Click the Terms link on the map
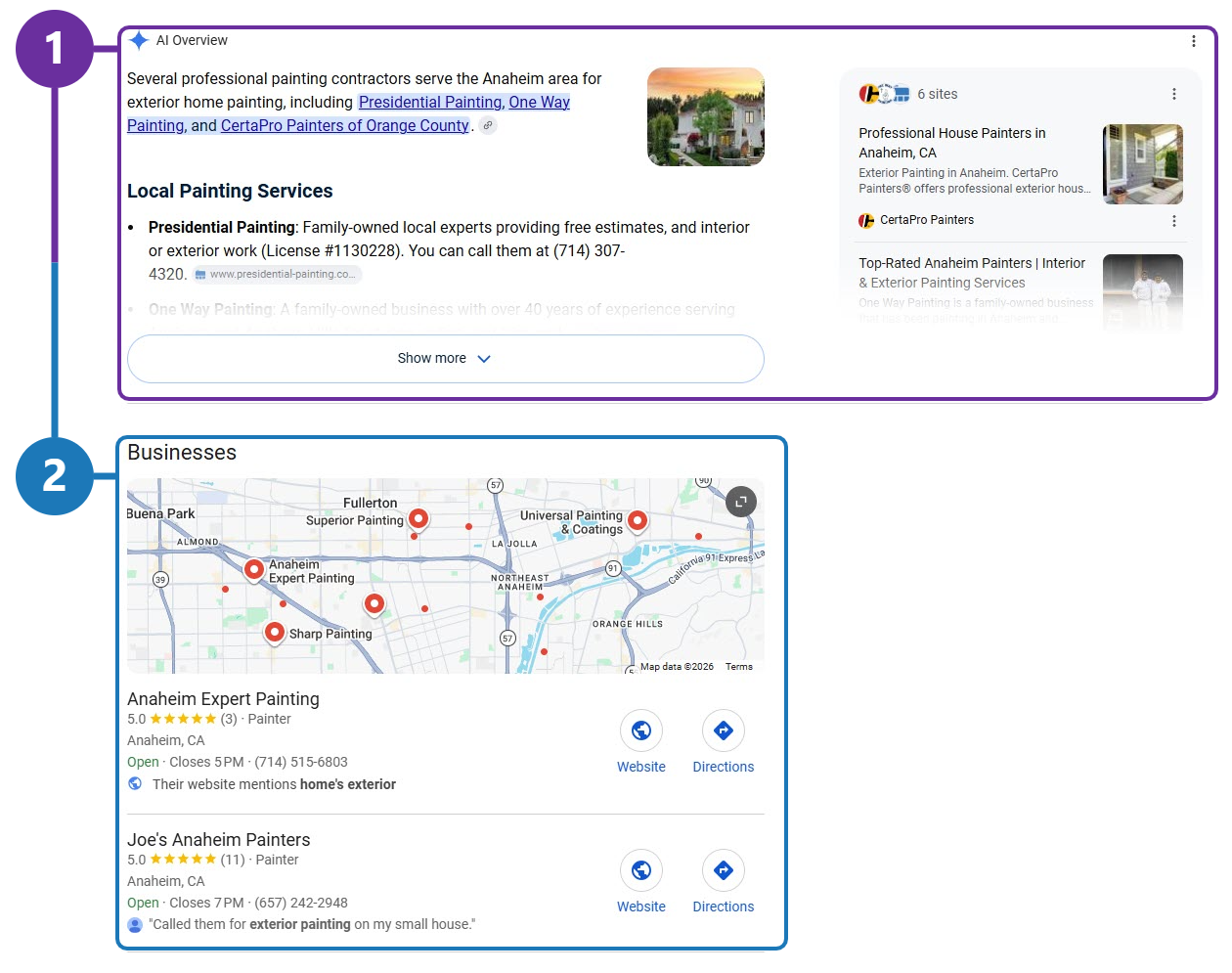Viewport: 1232px width, 973px height. click(739, 667)
